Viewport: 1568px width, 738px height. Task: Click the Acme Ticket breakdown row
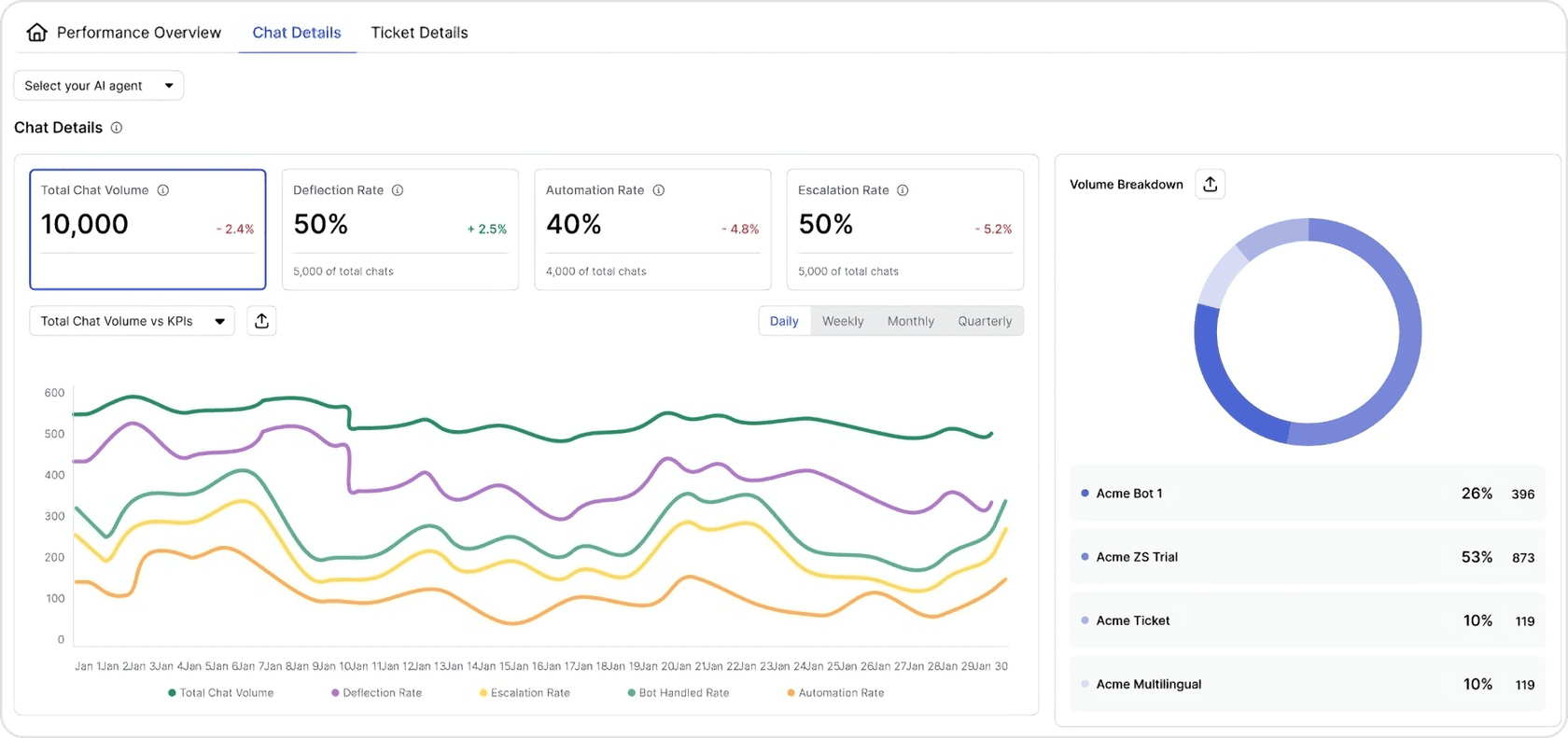[x=1307, y=620]
